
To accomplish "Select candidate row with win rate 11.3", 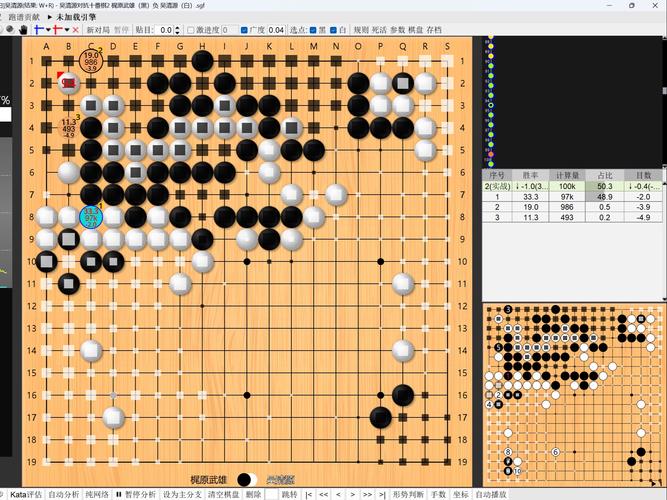I will coord(572,217).
